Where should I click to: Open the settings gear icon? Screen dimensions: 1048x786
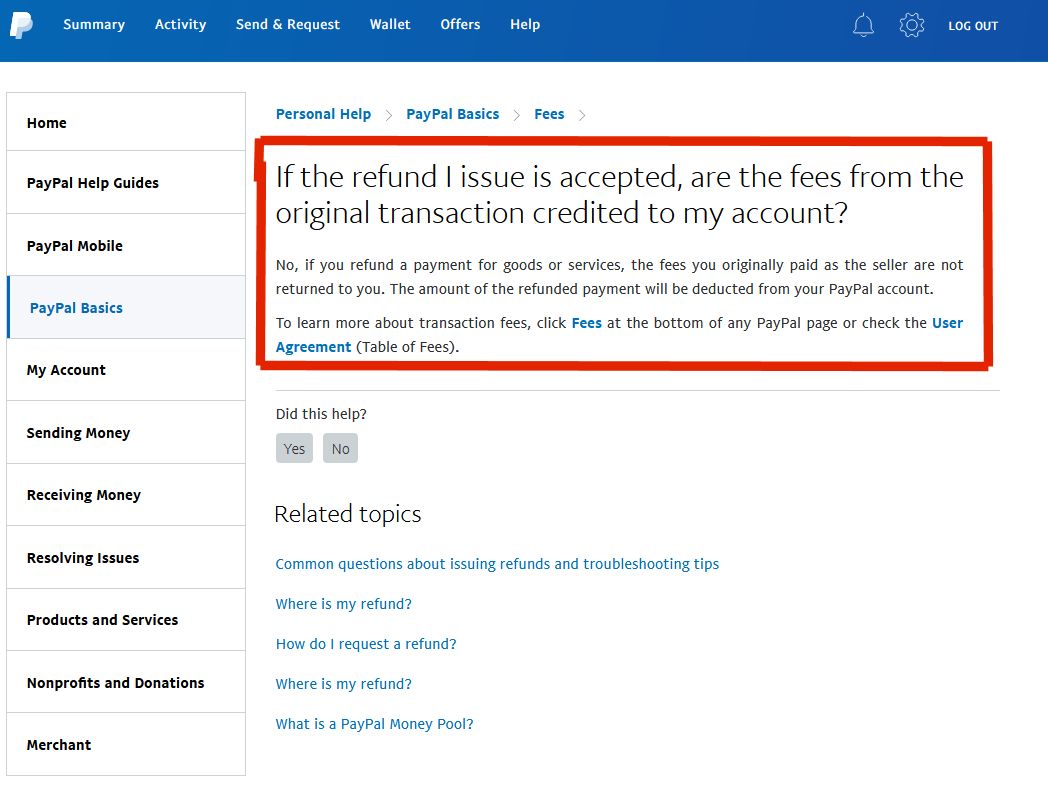pyautogui.click(x=911, y=25)
